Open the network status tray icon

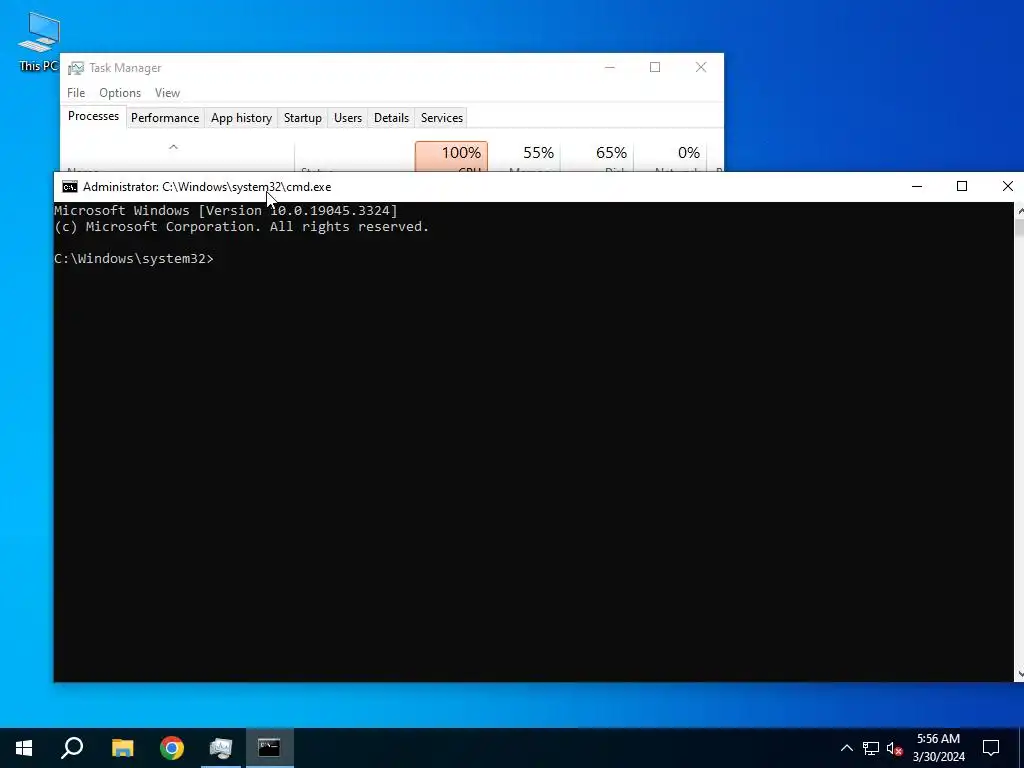point(871,748)
